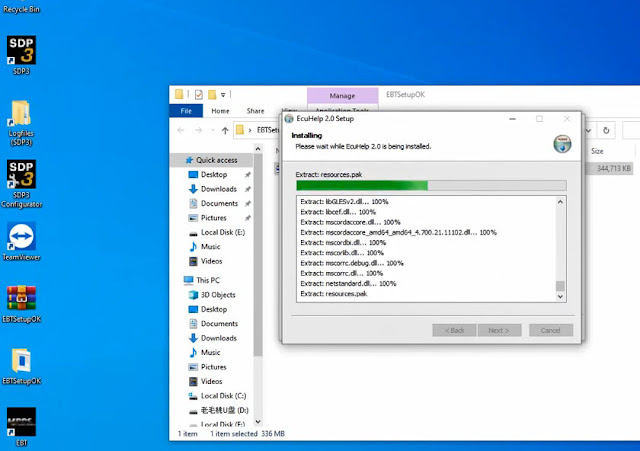Open Videos under Quick access

coord(211,261)
